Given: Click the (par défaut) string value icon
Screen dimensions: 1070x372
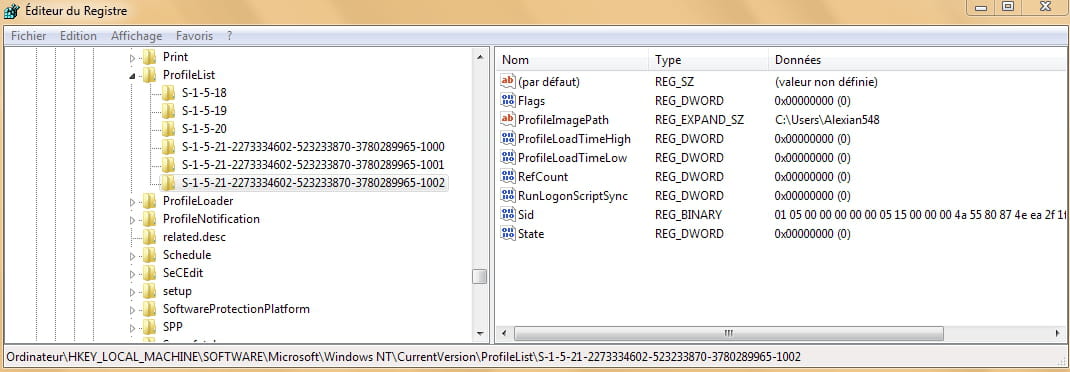Looking at the screenshot, I should click(508, 82).
